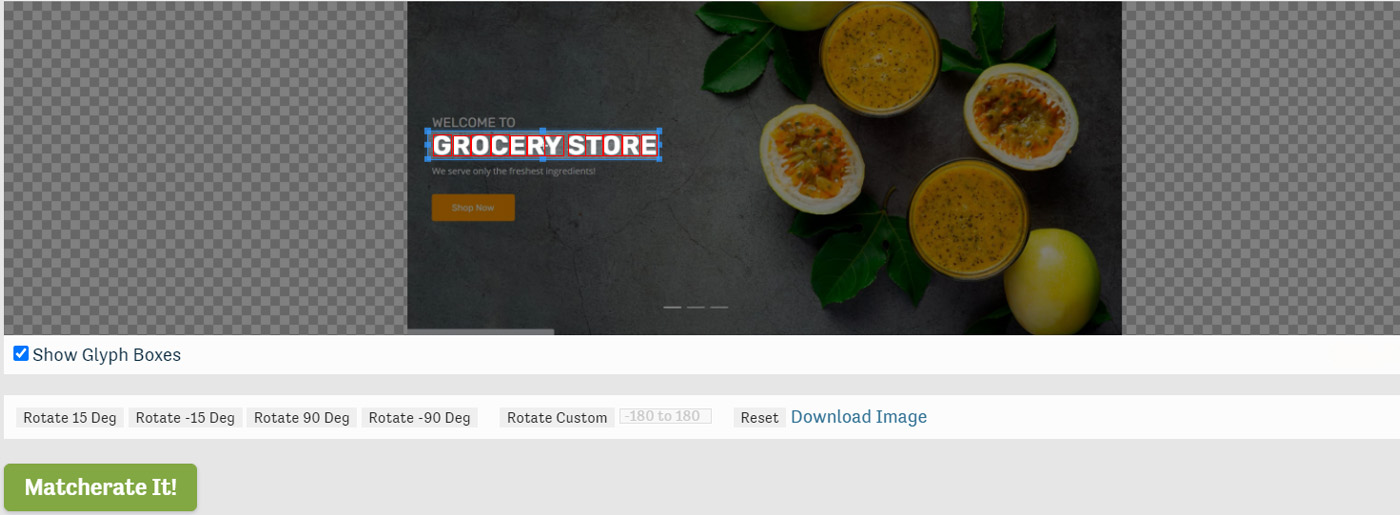Viewport: 1400px width, 515px height.
Task: Click the green Matcherate It! button
Action: point(100,487)
